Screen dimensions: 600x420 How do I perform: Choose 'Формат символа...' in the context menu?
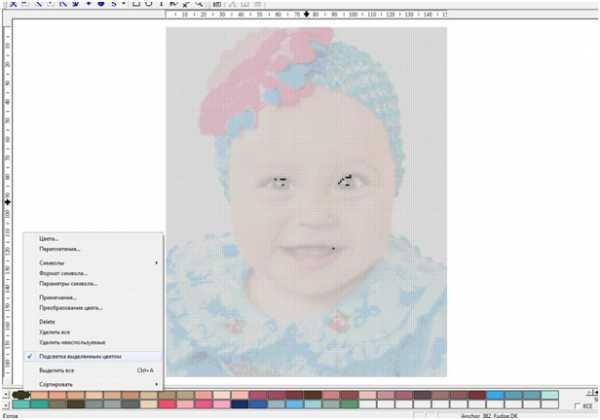coord(64,273)
